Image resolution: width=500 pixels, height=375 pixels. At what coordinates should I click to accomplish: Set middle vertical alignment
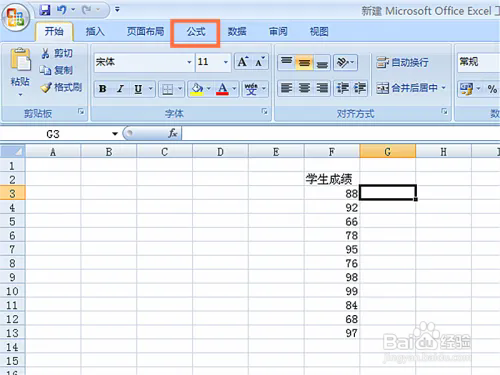(304, 62)
